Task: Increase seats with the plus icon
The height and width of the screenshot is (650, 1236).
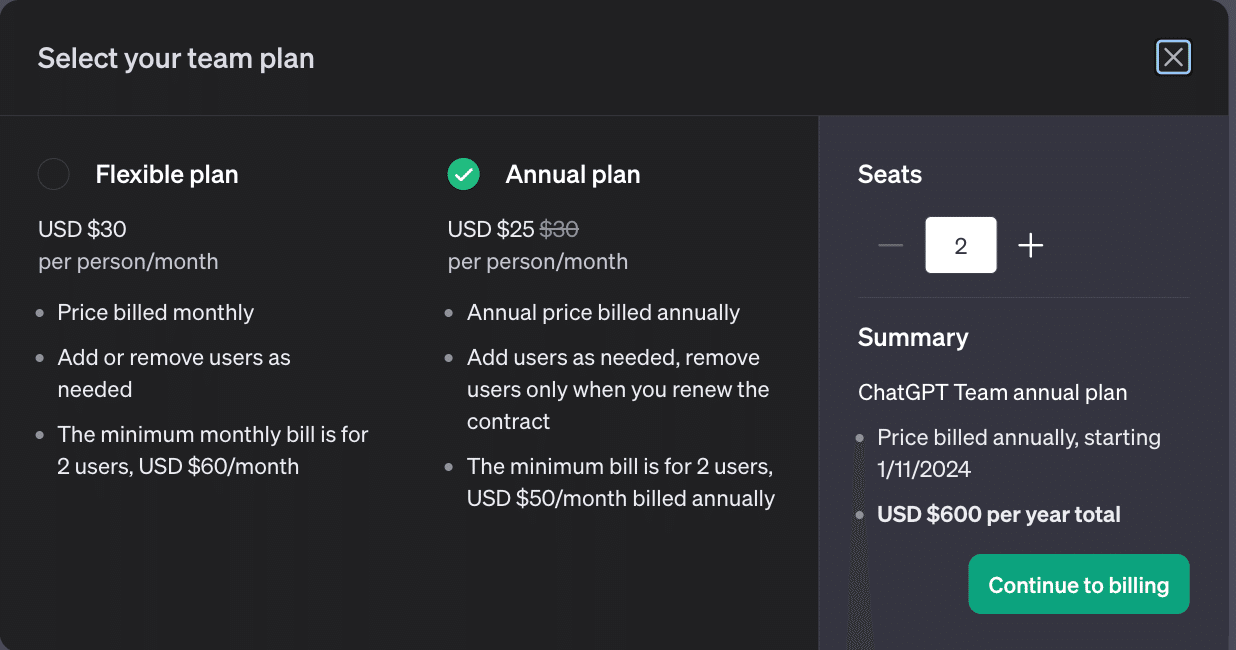Action: 1030,245
